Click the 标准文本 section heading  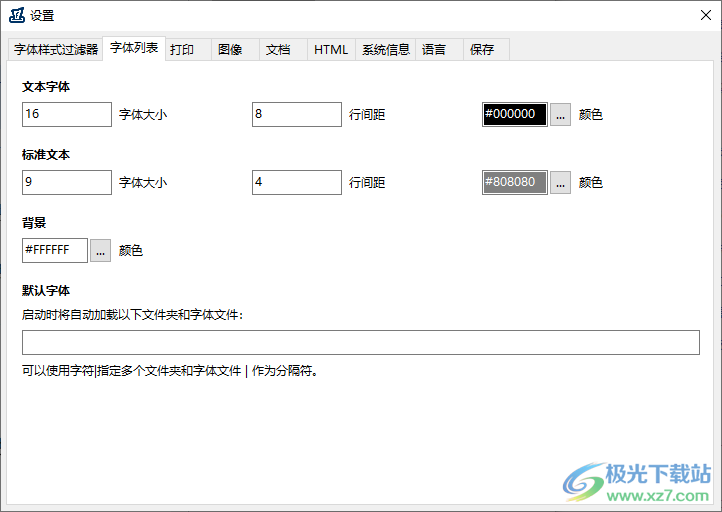pos(46,155)
